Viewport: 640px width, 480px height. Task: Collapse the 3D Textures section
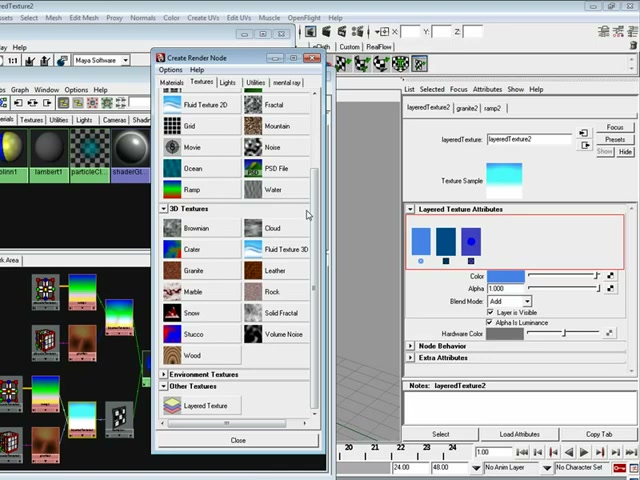[164, 209]
